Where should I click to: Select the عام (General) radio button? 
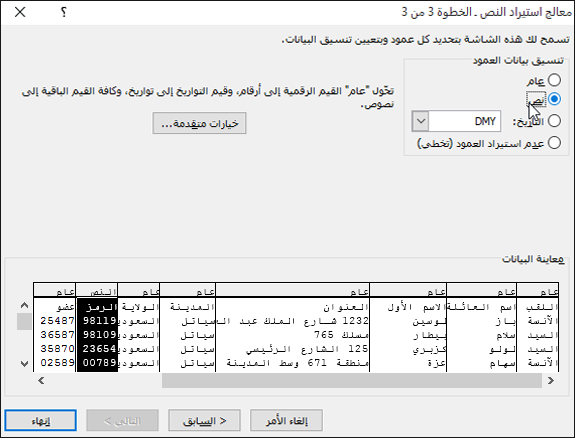click(554, 80)
